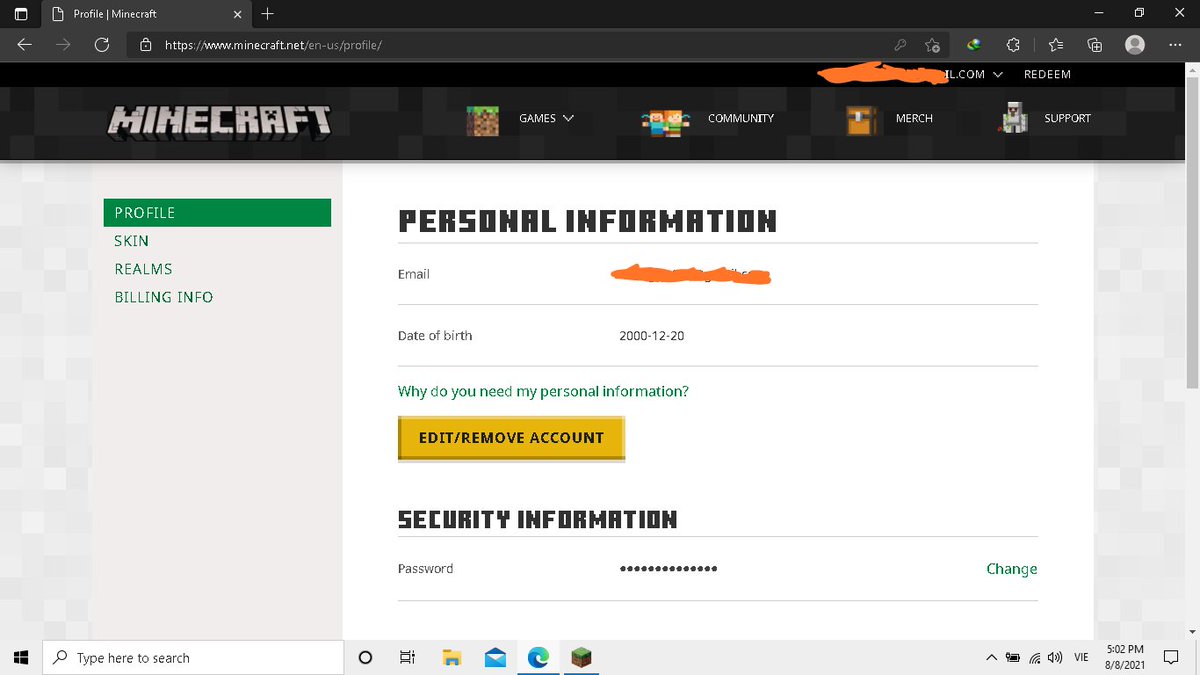Click Edge icon on taskbar
This screenshot has height=675, width=1200.
pyautogui.click(x=538, y=657)
